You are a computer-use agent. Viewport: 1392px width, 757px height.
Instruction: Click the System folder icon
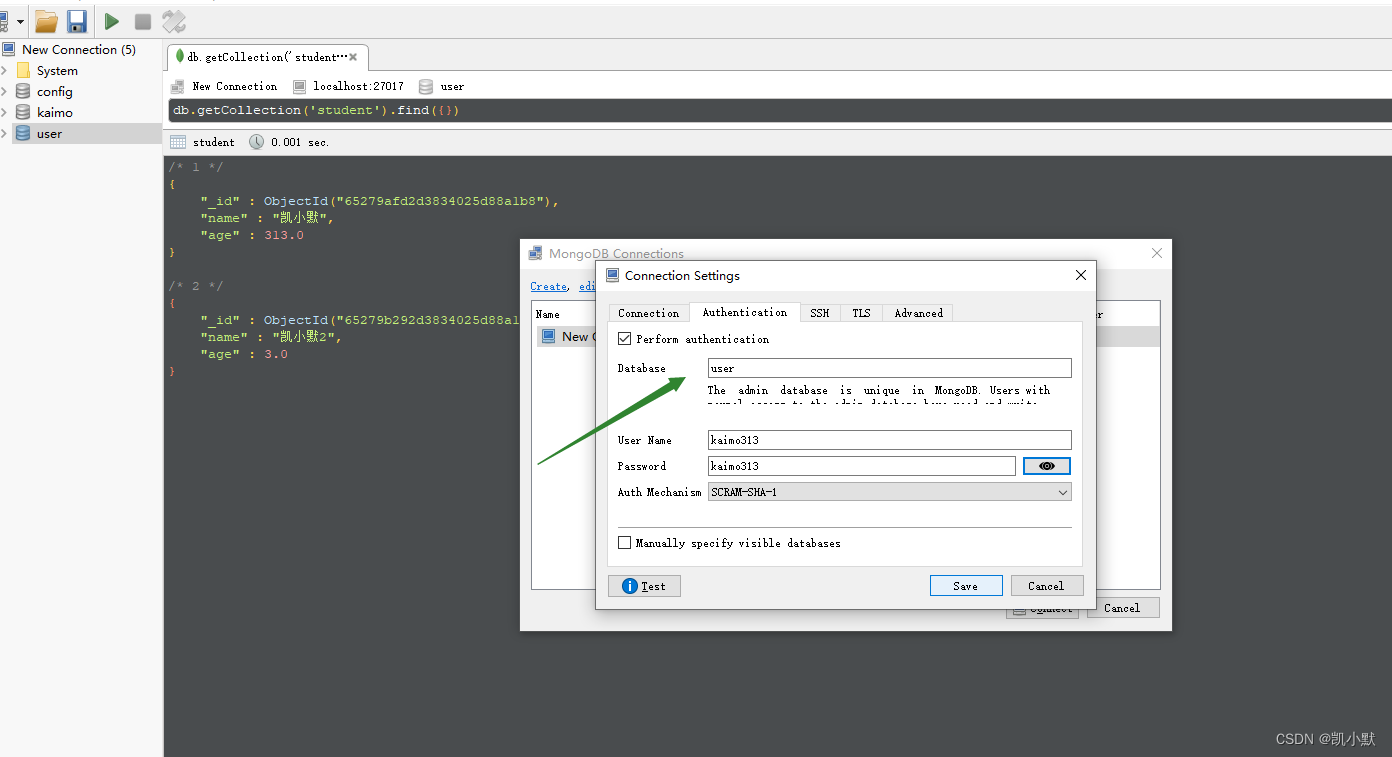point(23,71)
